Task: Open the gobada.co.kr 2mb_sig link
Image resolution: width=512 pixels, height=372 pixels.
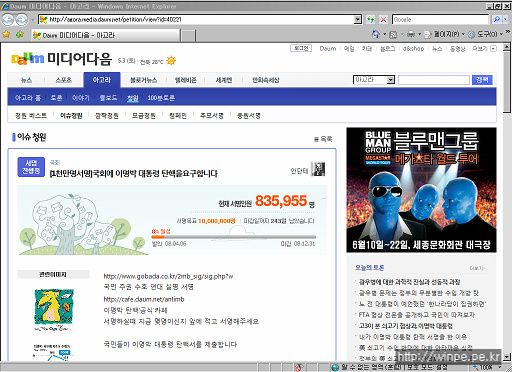Action: (168, 276)
